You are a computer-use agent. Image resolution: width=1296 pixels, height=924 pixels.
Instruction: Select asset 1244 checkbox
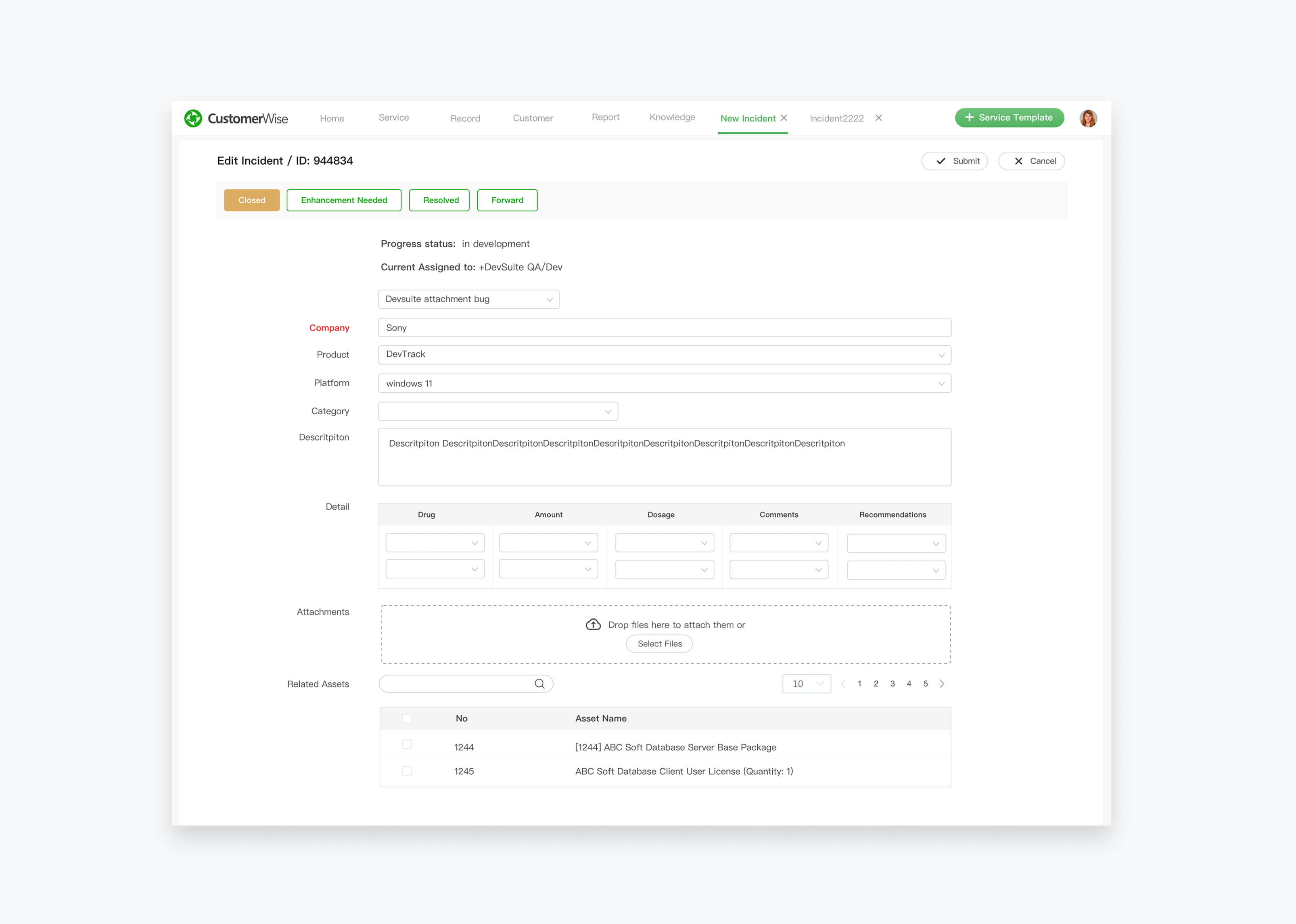pos(407,745)
